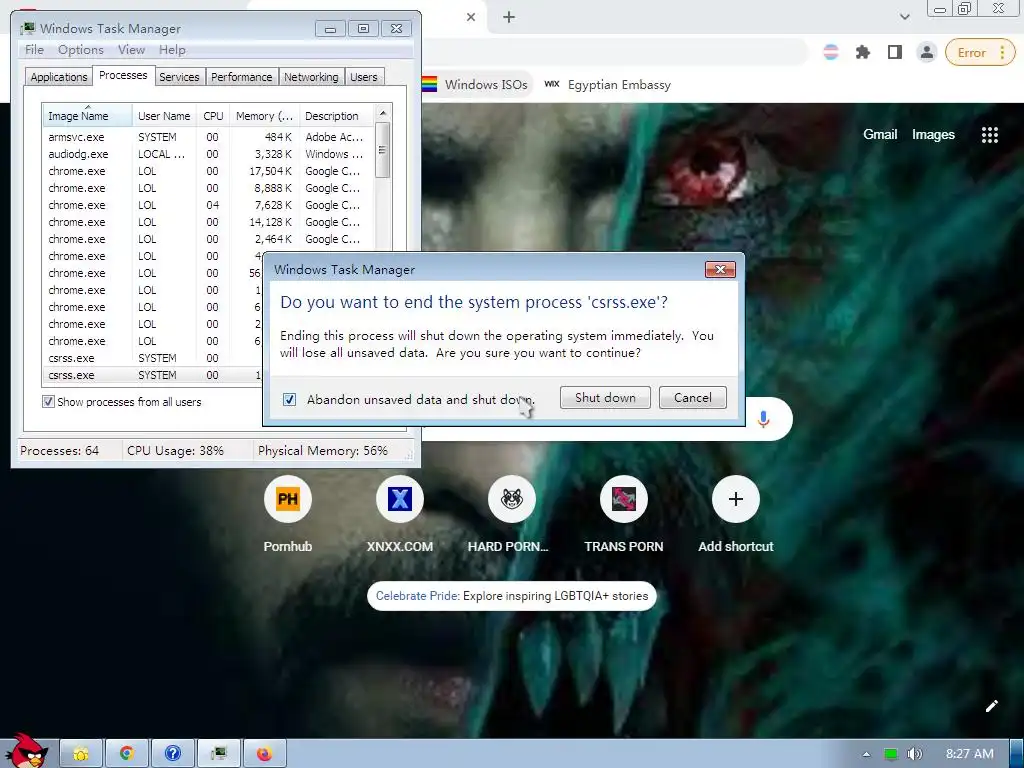1024x768 pixels.
Task: Switch to the Applications tab
Action: pos(59,77)
